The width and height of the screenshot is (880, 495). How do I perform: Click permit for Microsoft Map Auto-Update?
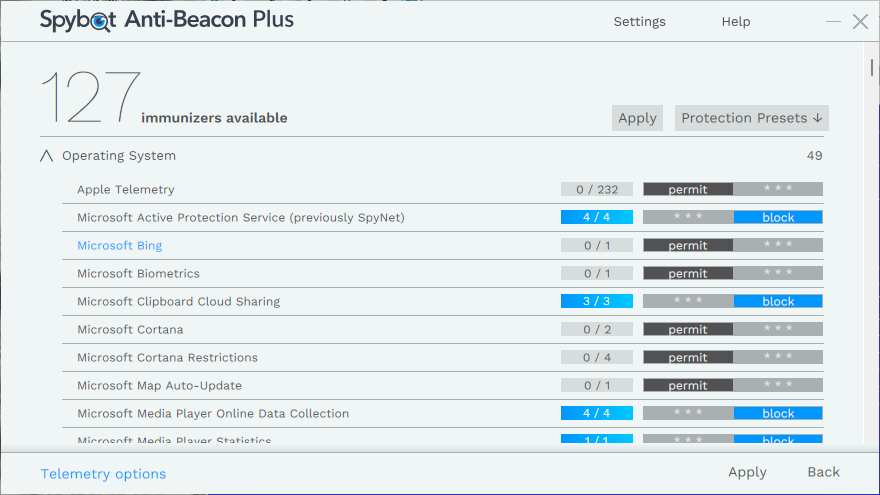(x=688, y=386)
